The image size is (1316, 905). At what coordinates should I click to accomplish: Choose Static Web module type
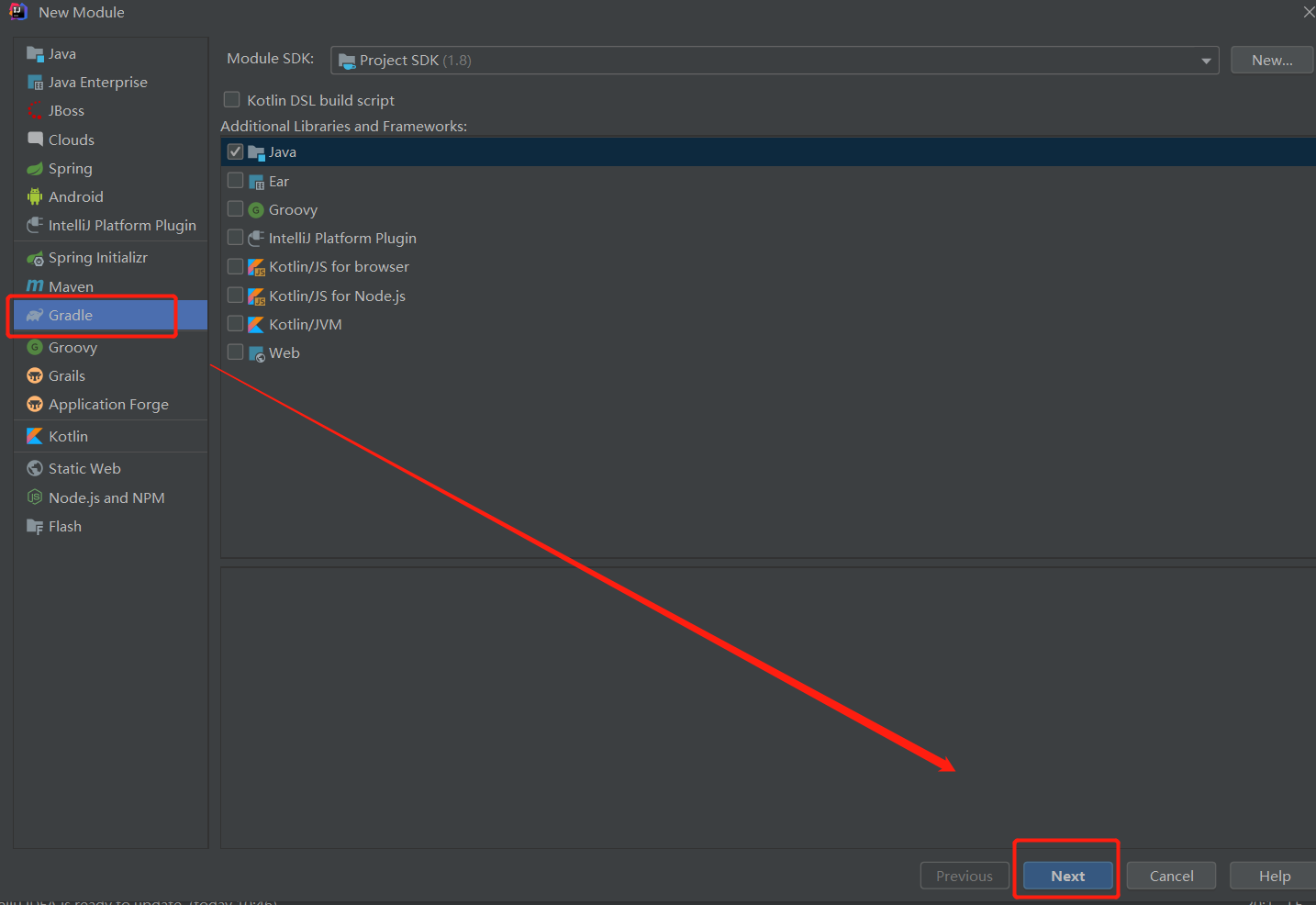click(110, 468)
